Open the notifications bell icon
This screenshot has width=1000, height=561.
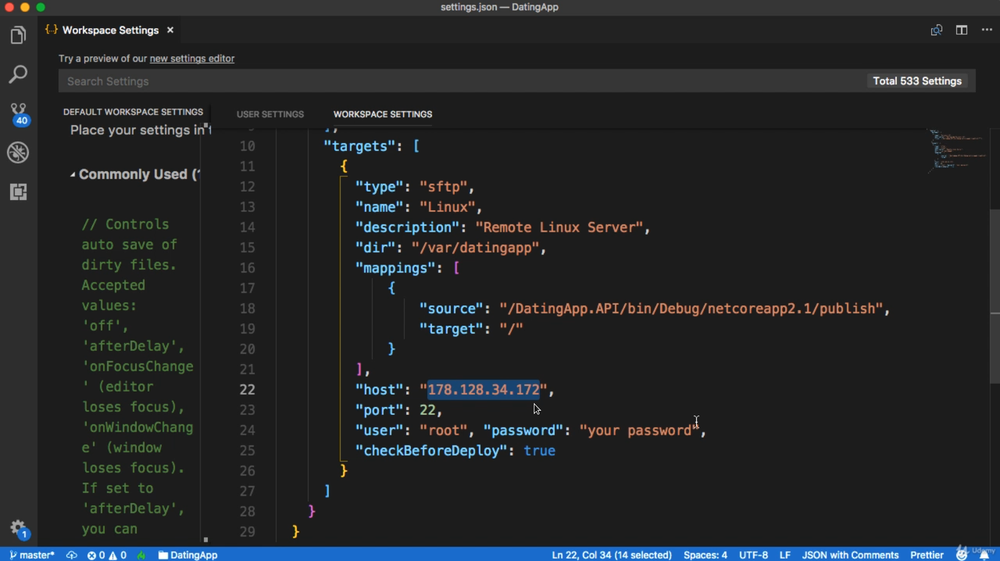984,555
